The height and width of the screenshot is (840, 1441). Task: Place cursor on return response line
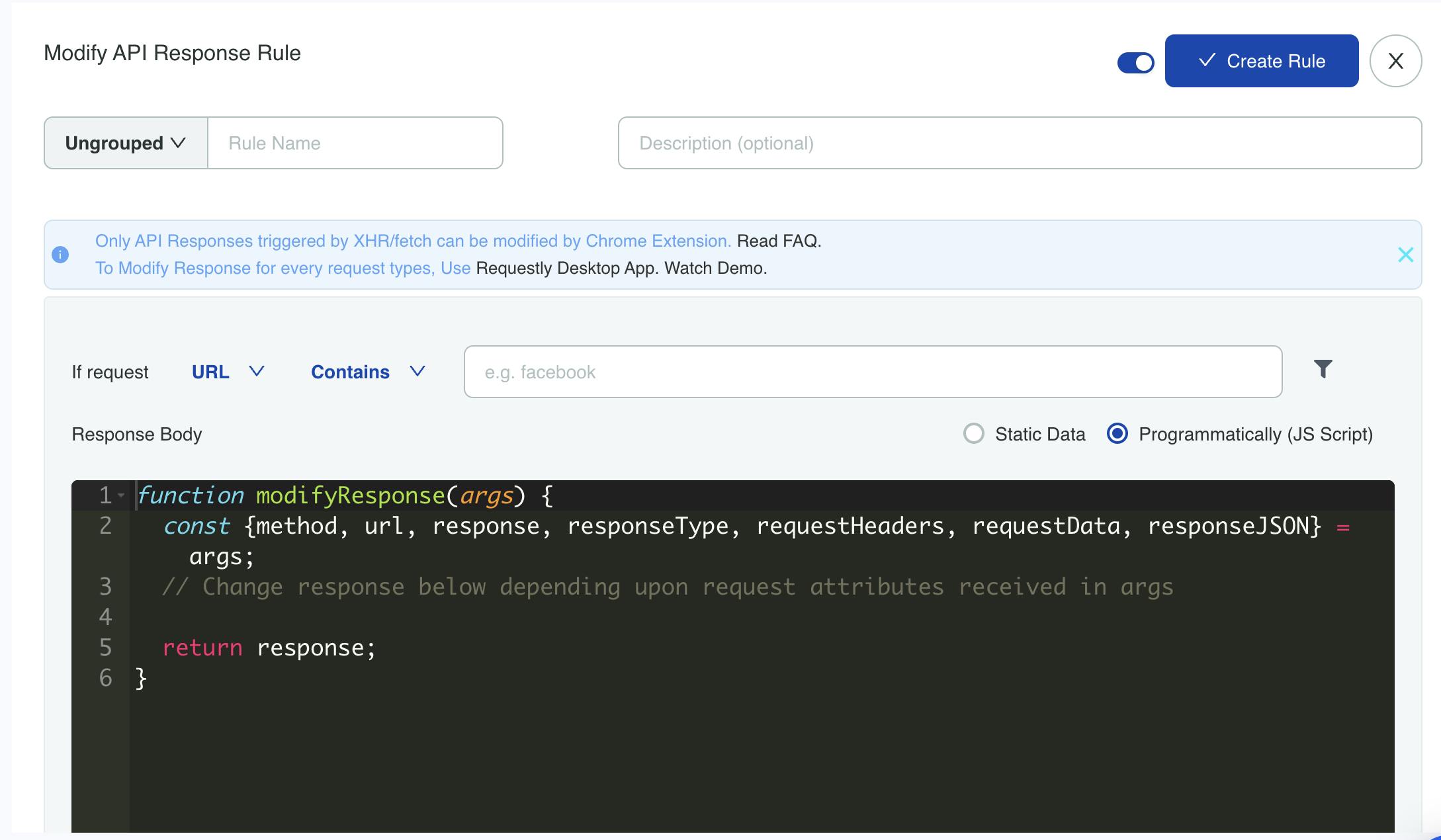click(x=269, y=648)
